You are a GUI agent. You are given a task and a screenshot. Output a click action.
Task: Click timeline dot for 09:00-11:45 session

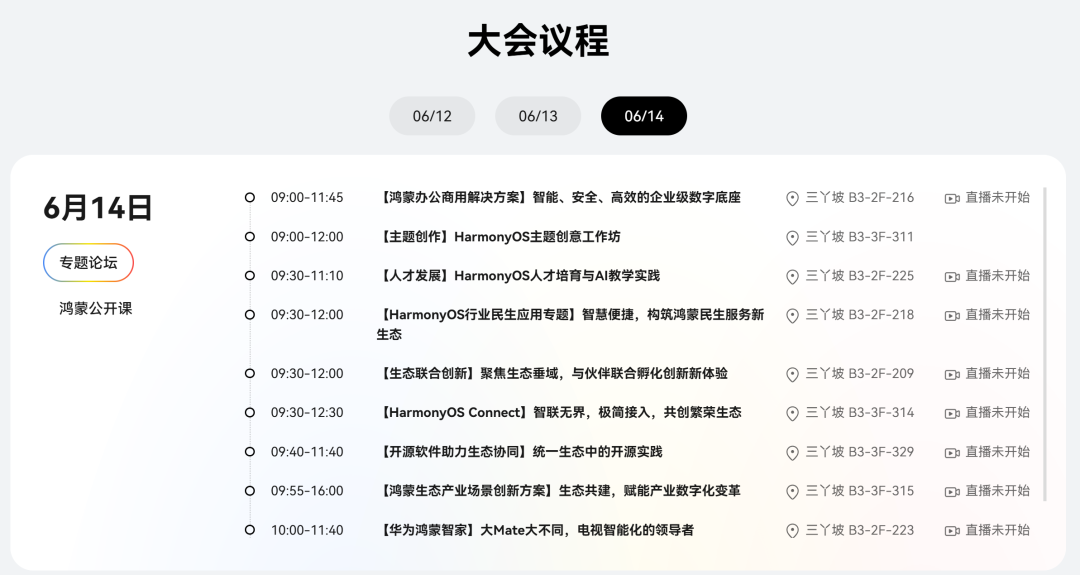pos(250,198)
